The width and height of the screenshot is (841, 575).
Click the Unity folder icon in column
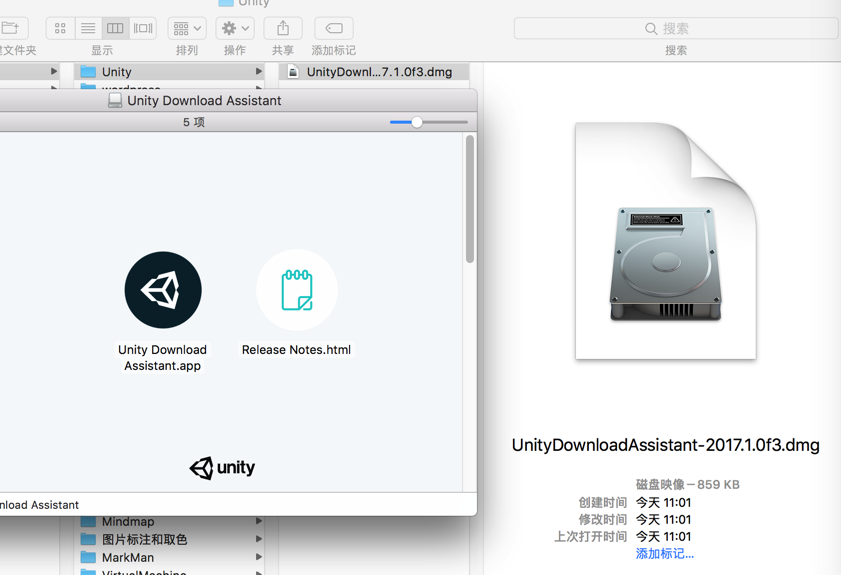[x=88, y=71]
